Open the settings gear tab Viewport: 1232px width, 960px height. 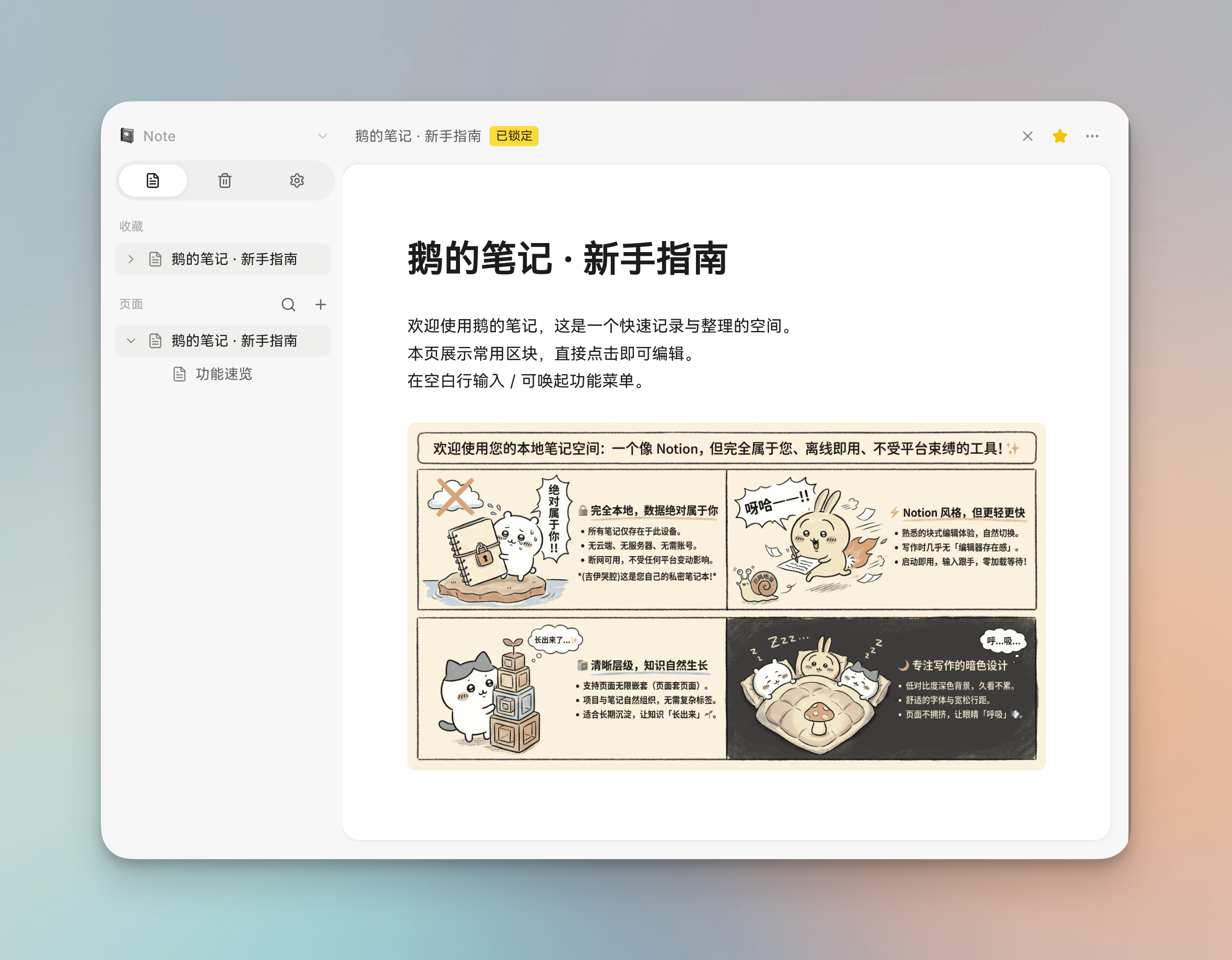pyautogui.click(x=297, y=181)
